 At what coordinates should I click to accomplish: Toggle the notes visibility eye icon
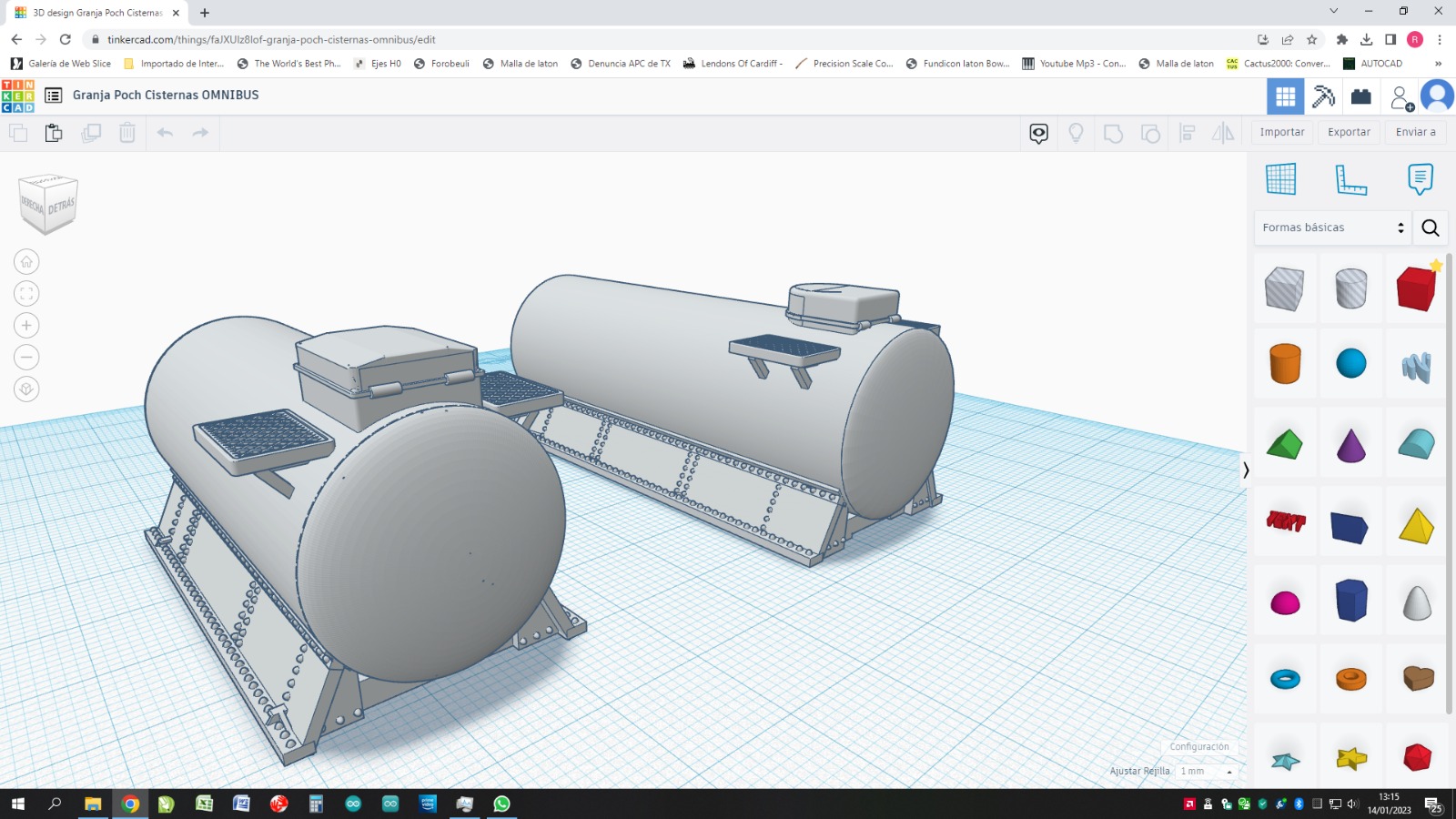pyautogui.click(x=1038, y=133)
